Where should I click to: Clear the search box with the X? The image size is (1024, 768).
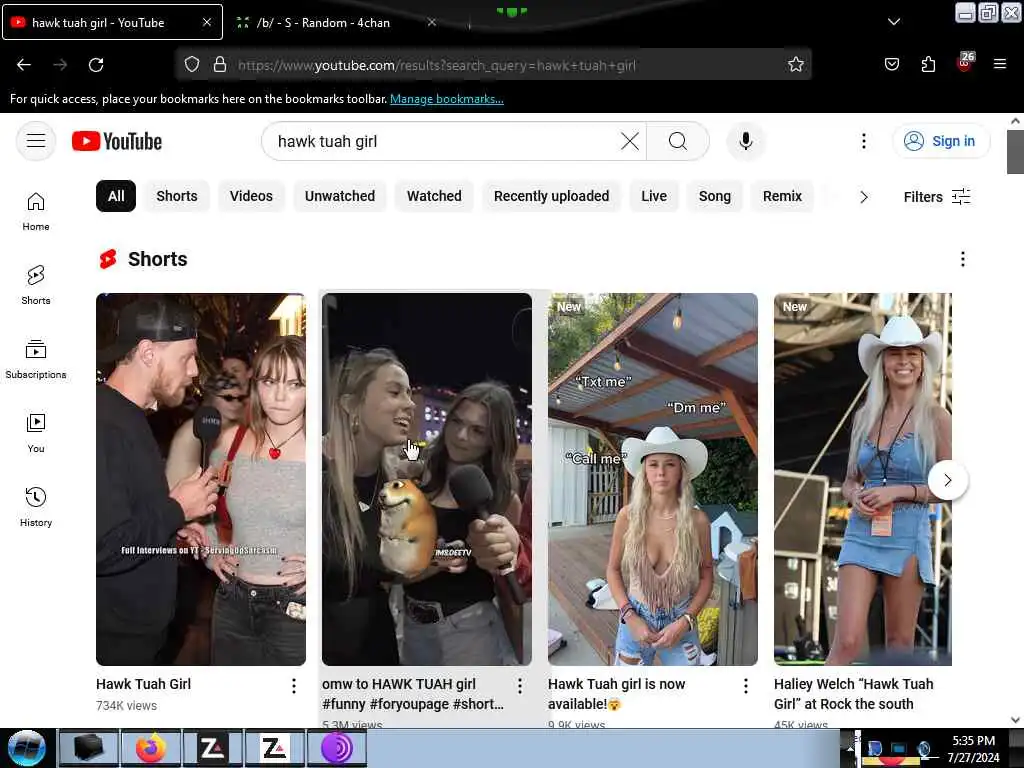click(x=630, y=141)
